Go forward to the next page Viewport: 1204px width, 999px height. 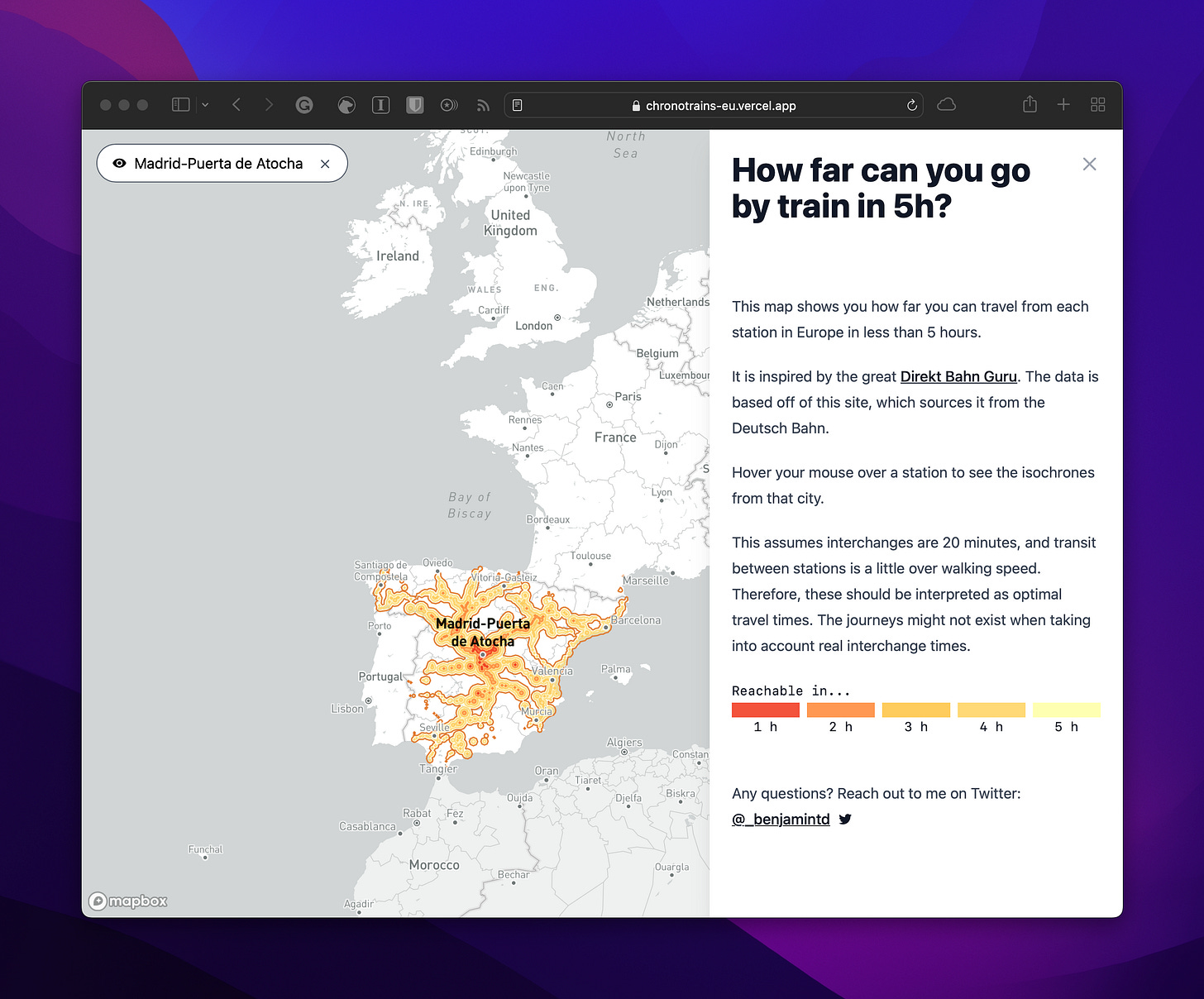pyautogui.click(x=269, y=105)
